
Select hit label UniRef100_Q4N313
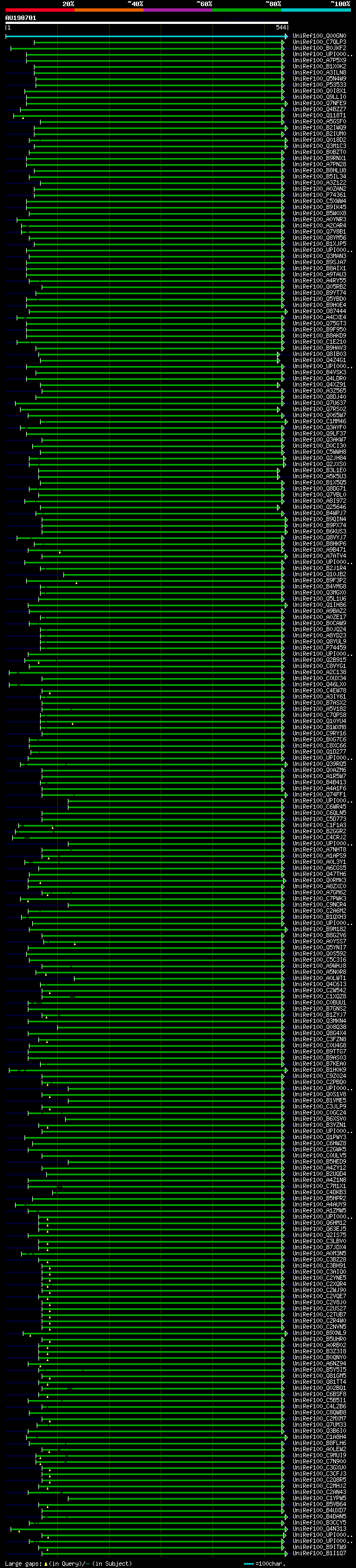[319, 1529]
